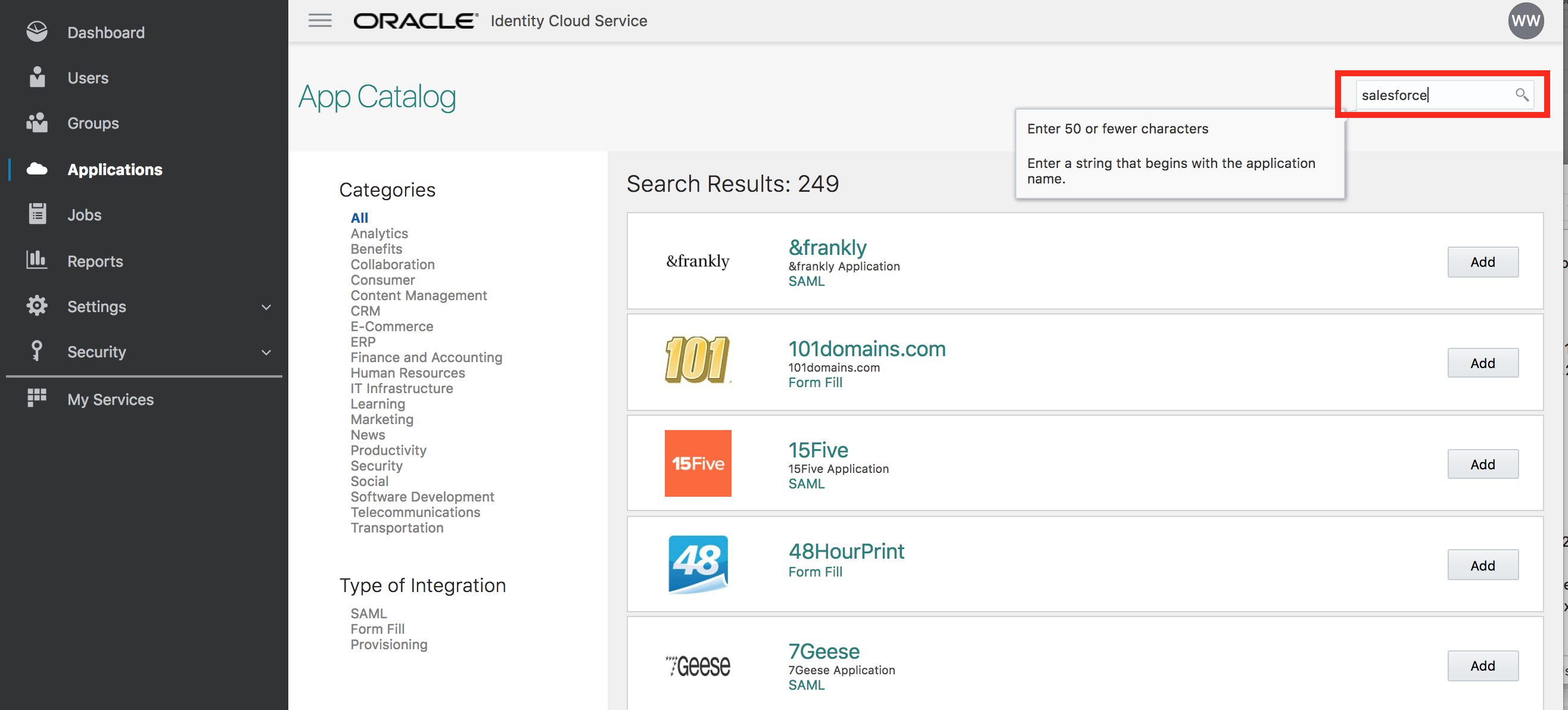This screenshot has height=710, width=1568.
Task: Open the Jobs page
Action: (x=85, y=215)
